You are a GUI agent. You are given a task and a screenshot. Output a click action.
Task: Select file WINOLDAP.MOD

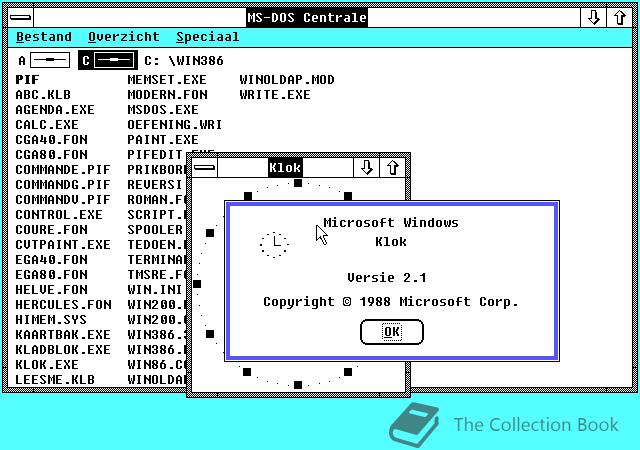click(x=287, y=80)
